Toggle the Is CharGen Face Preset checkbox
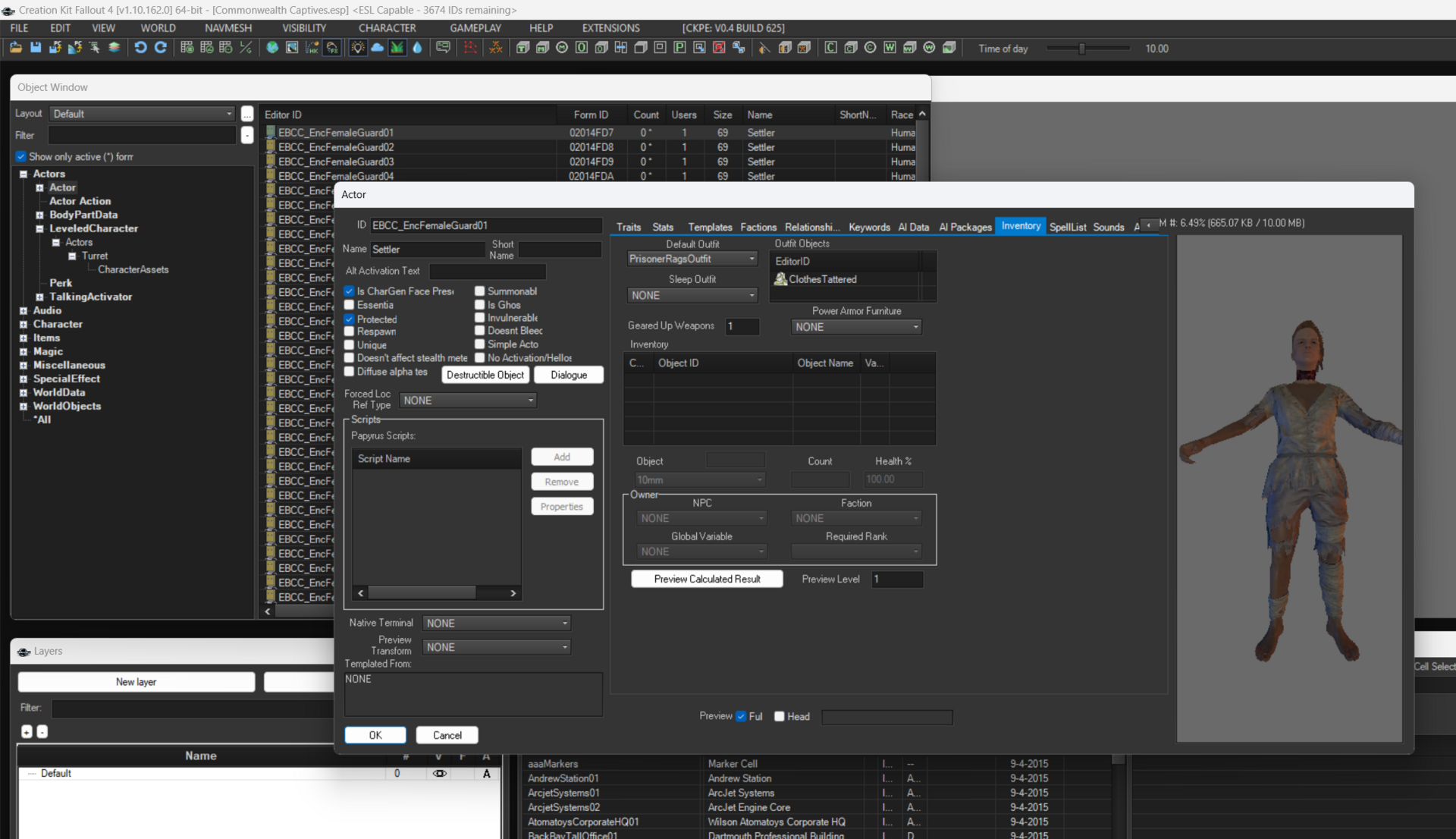1456x839 pixels. click(x=350, y=291)
